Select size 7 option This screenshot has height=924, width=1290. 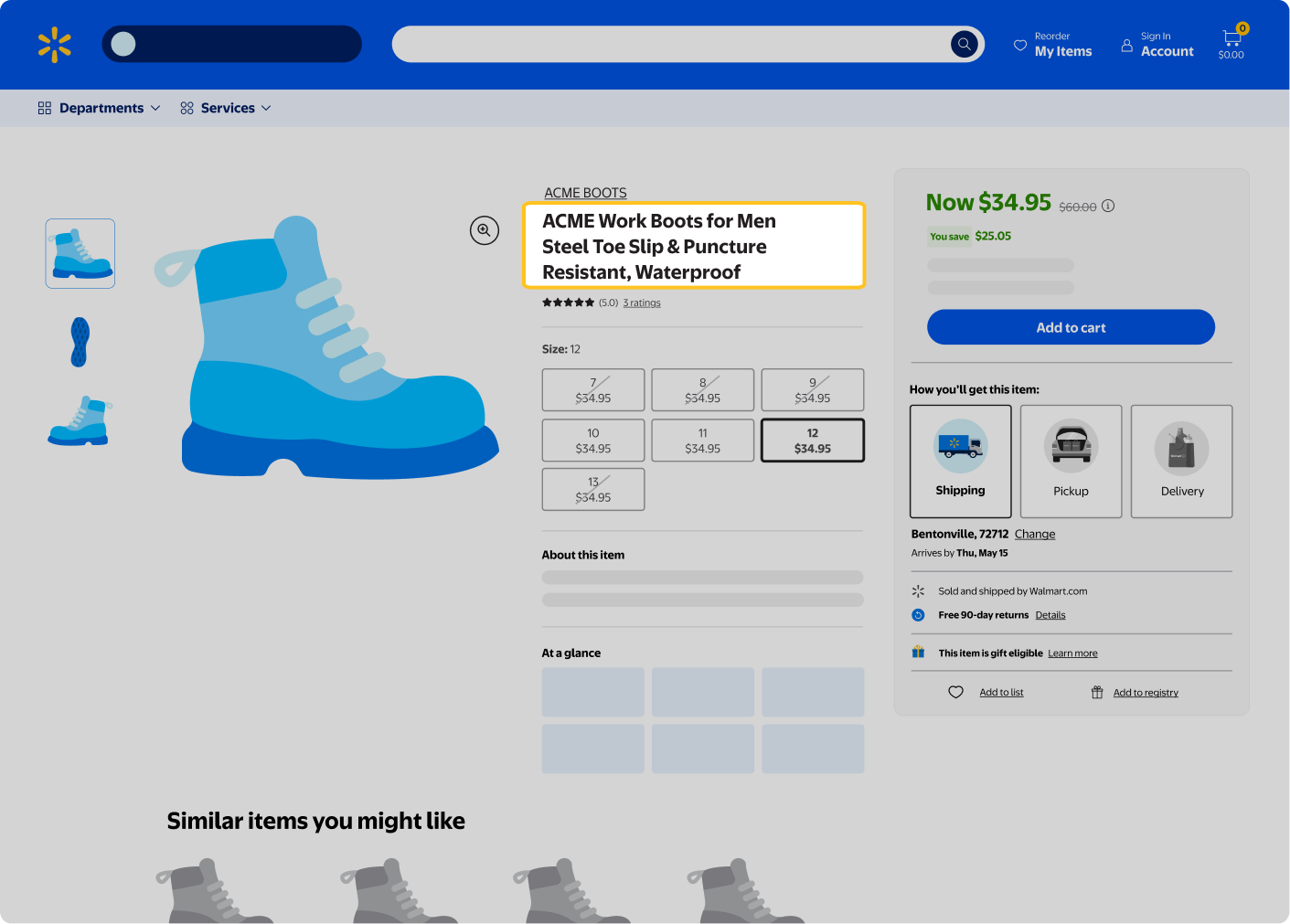[x=593, y=390]
